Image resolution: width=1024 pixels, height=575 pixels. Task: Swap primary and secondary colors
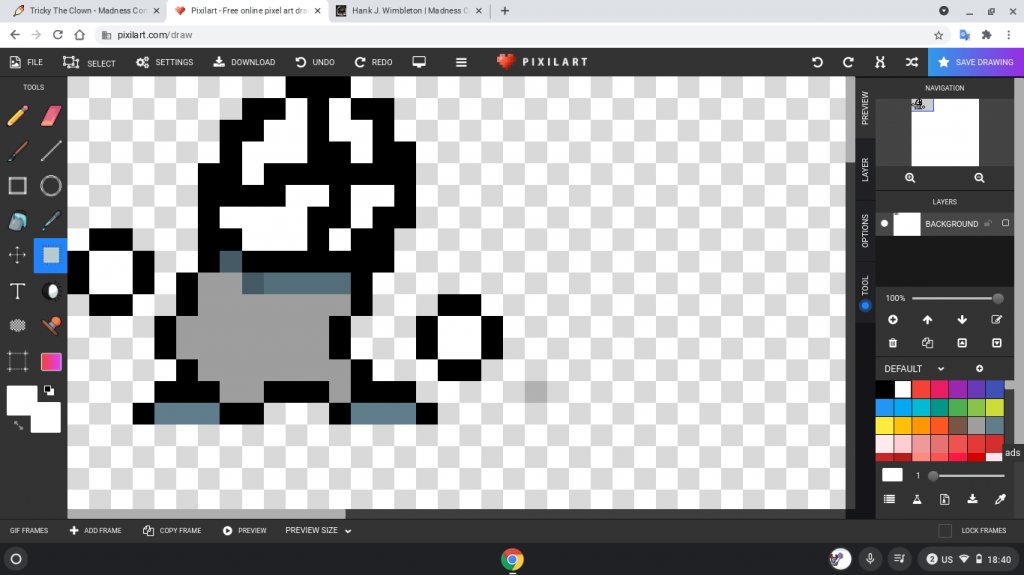(x=18, y=426)
